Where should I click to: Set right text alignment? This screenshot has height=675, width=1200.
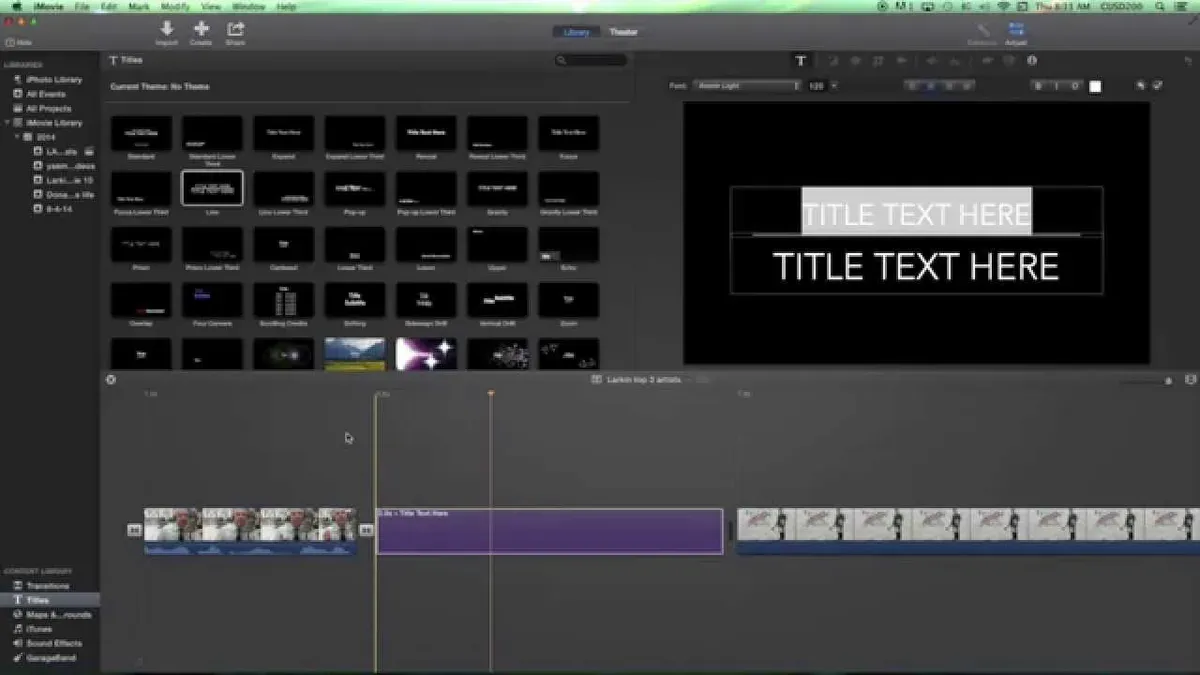click(x=950, y=86)
